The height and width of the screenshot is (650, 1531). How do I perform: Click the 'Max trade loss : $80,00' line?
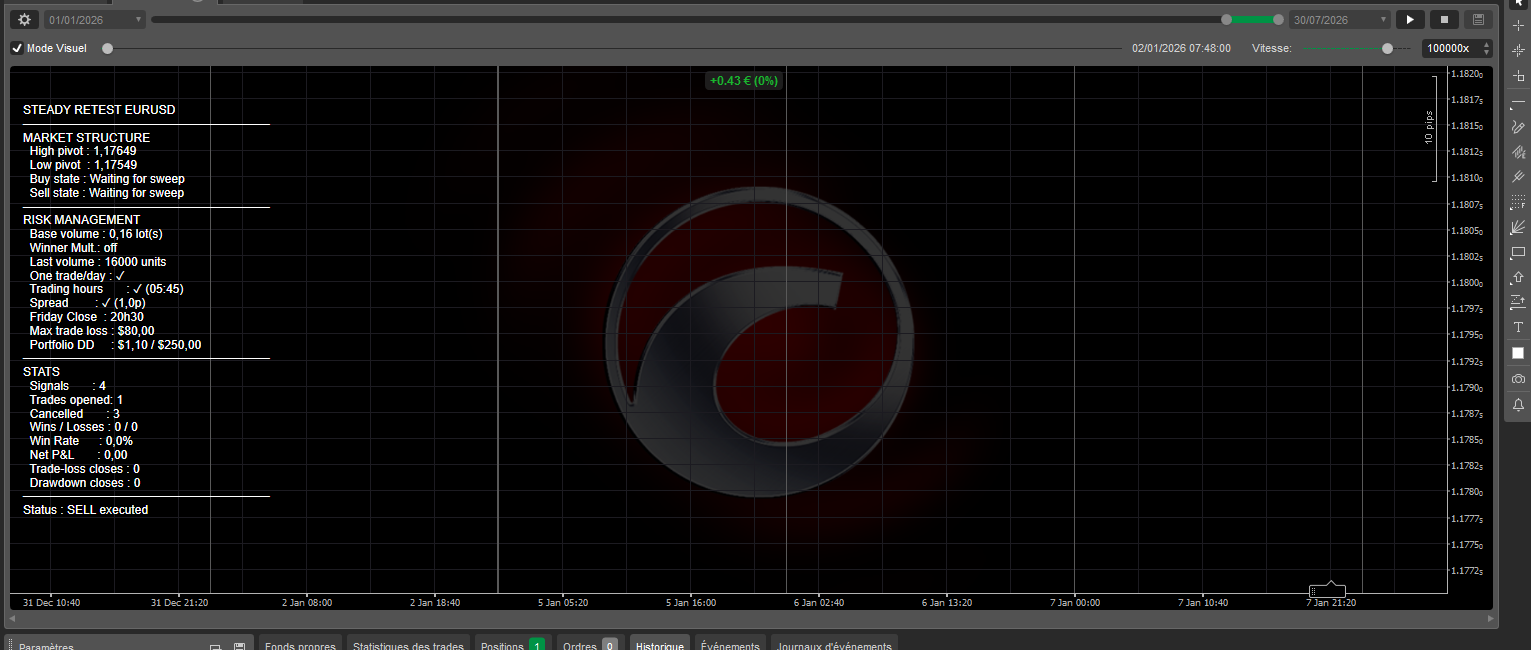[92, 331]
